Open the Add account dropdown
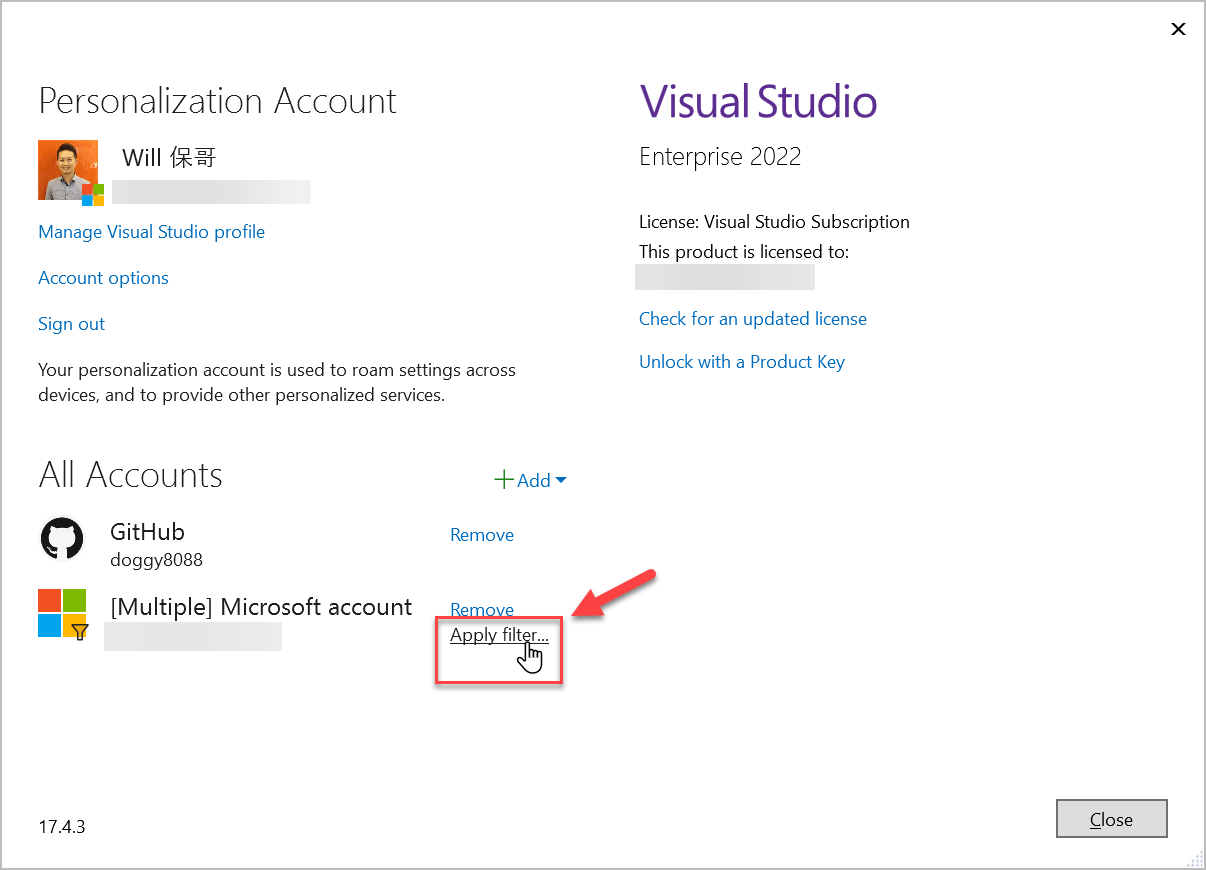Image resolution: width=1206 pixels, height=870 pixels. tap(531, 480)
